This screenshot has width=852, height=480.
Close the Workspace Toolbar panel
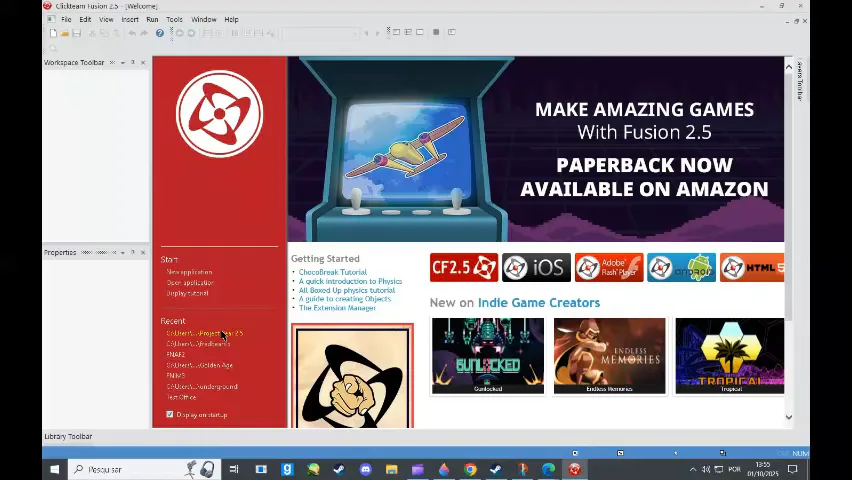click(143, 63)
